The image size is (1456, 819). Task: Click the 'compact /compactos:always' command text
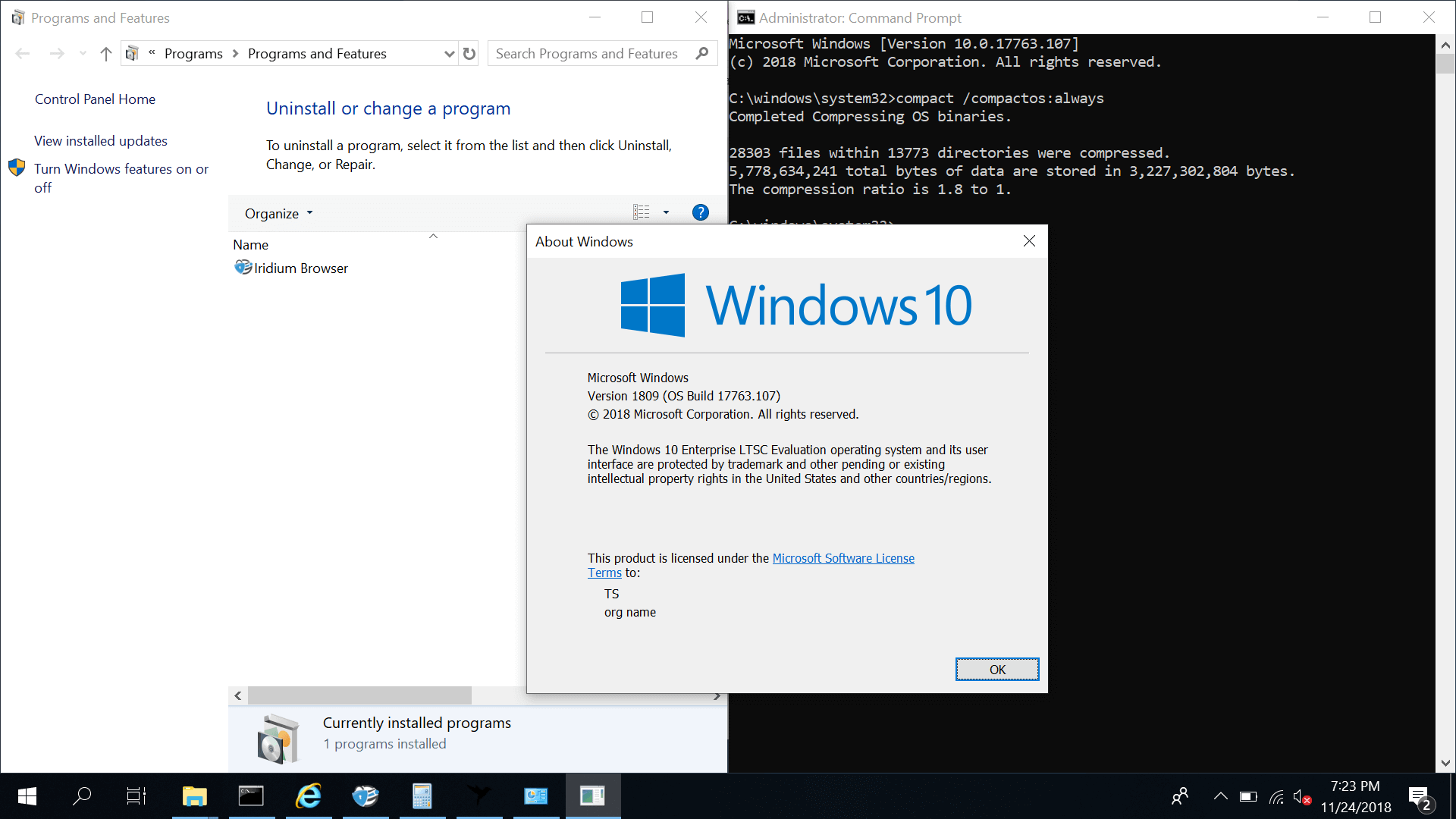999,99
